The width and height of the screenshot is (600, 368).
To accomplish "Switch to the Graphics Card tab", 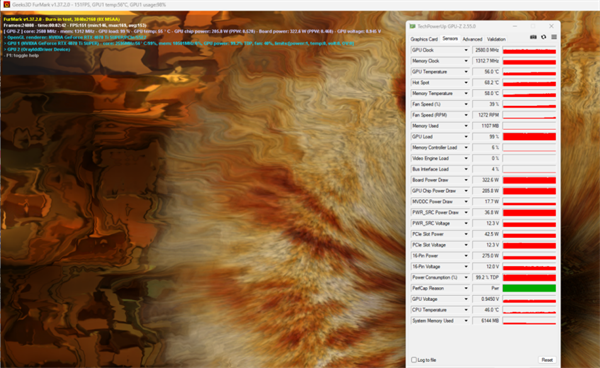I will [x=424, y=39].
